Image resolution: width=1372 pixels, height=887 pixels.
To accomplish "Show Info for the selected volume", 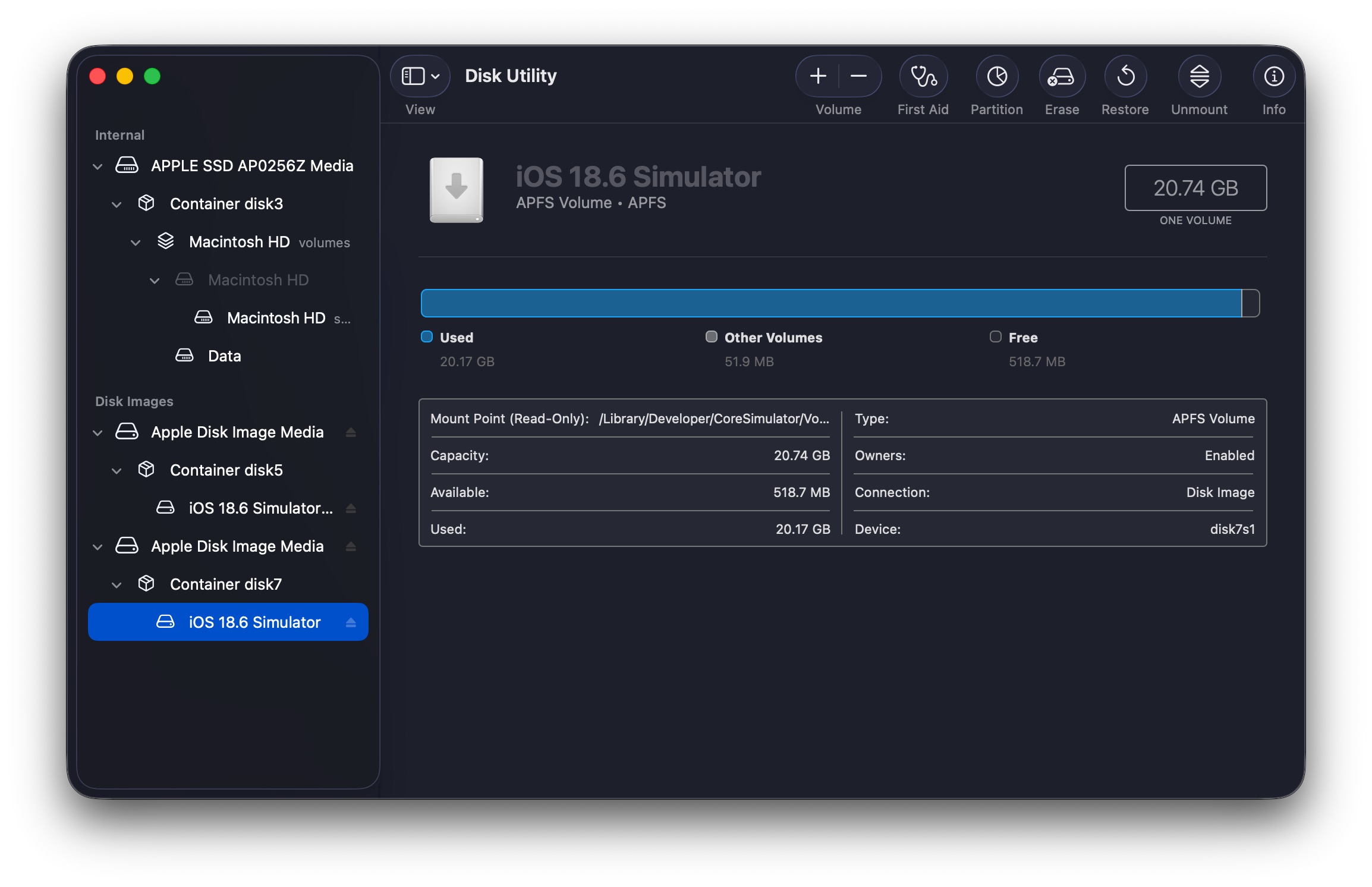I will click(1273, 76).
